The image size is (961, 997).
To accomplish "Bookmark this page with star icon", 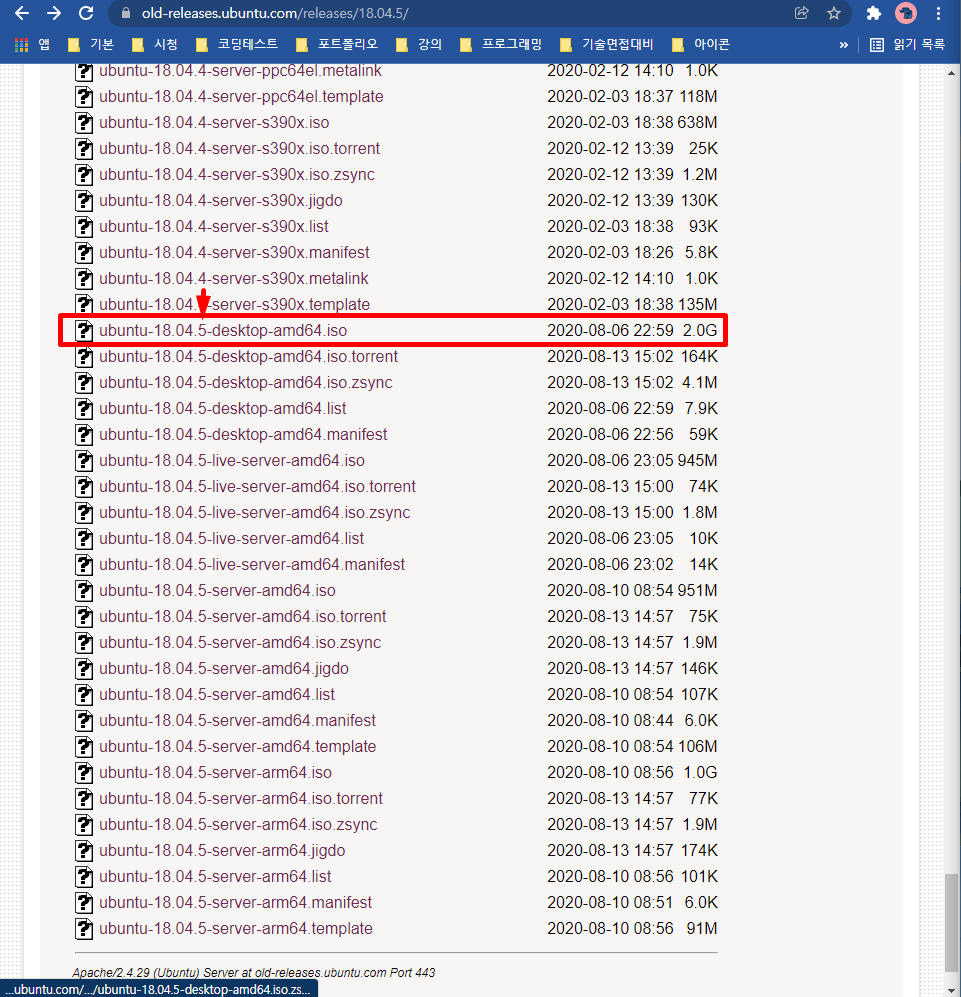I will pyautogui.click(x=834, y=13).
